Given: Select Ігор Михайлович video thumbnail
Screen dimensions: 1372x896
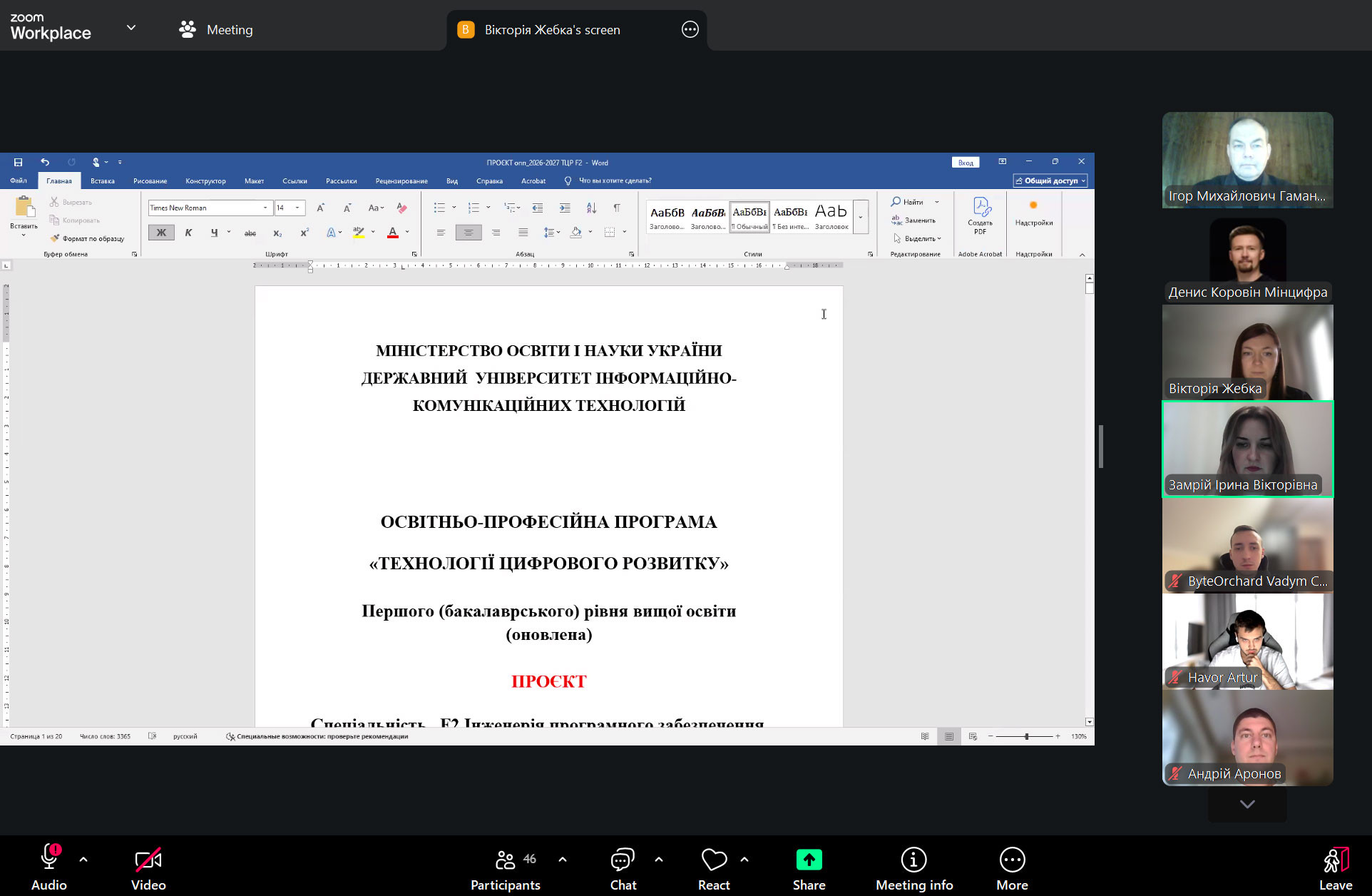Looking at the screenshot, I should (1247, 160).
